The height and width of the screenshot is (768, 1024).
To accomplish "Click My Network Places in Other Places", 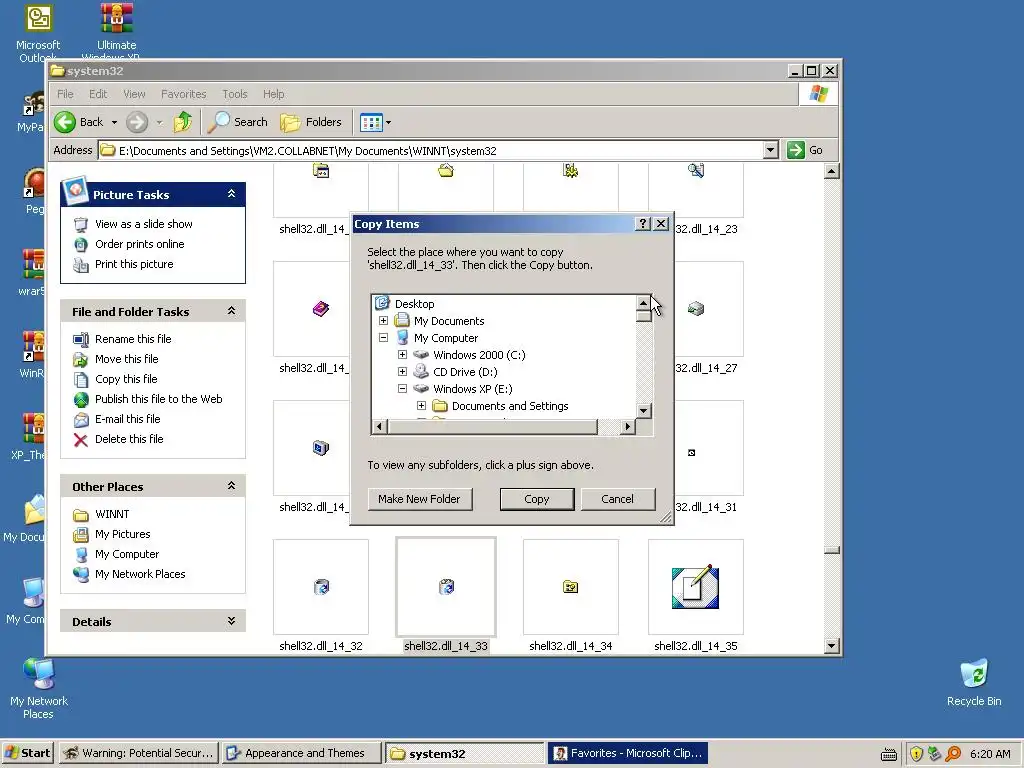I will click(x=140, y=574).
